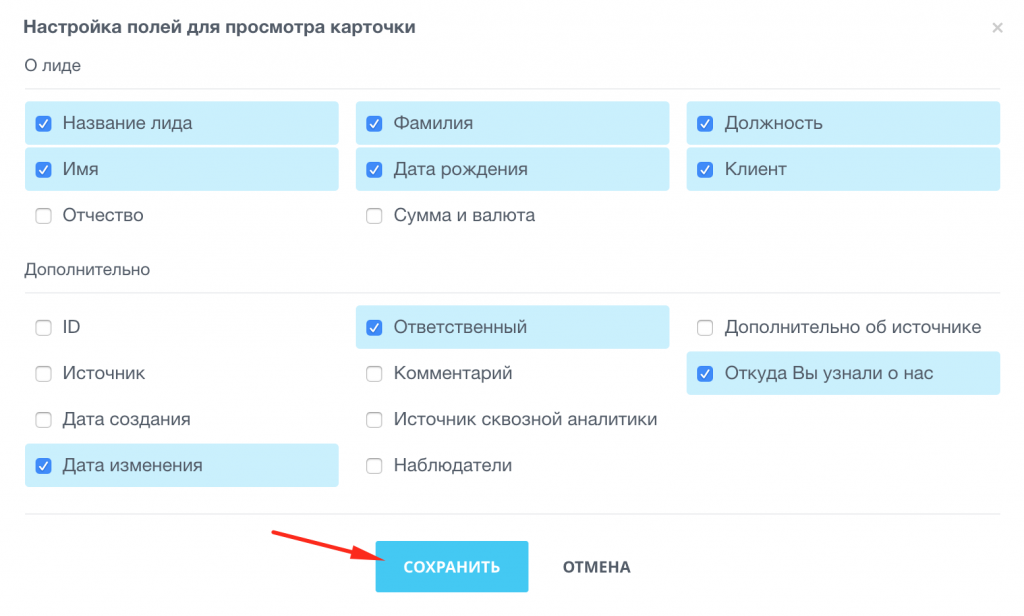This screenshot has width=1024, height=616.
Task: Uncheck the Дата рождения field
Action: tap(374, 169)
